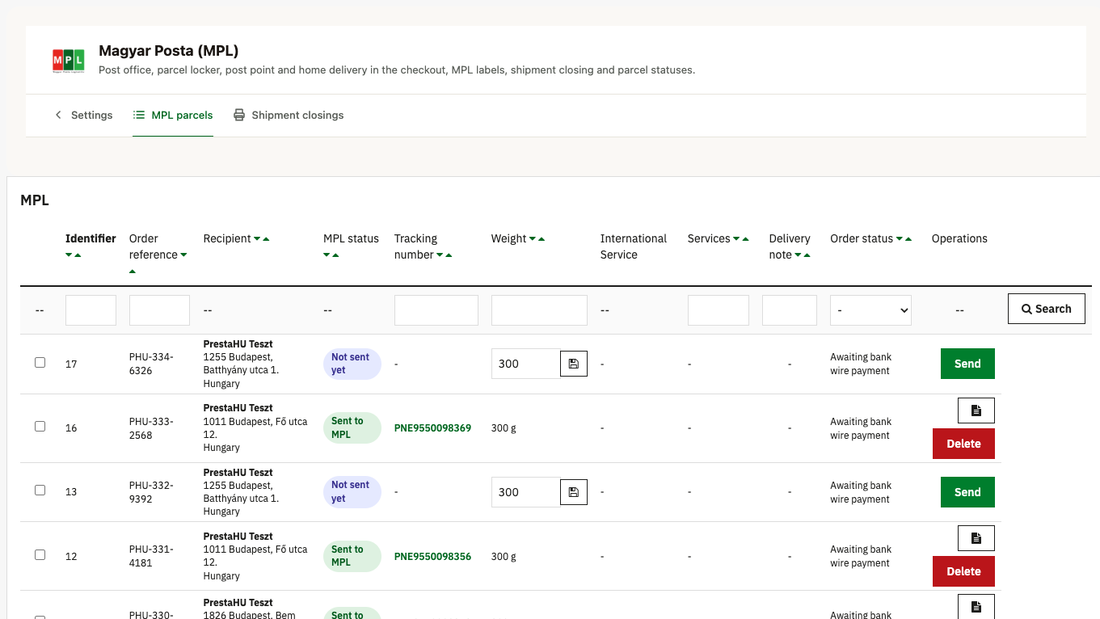Select the checkbox for parcel 17
Viewport: 1100px width, 619px height.
[40, 363]
